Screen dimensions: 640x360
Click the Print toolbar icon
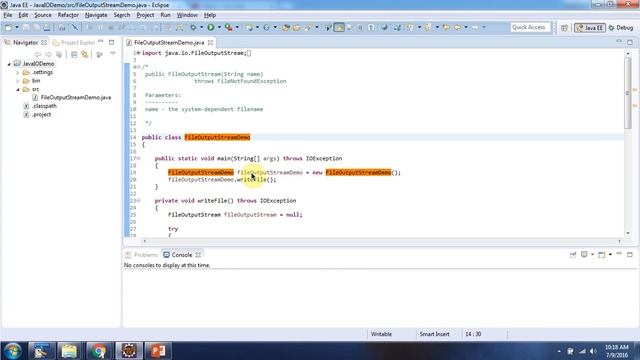(47, 27)
